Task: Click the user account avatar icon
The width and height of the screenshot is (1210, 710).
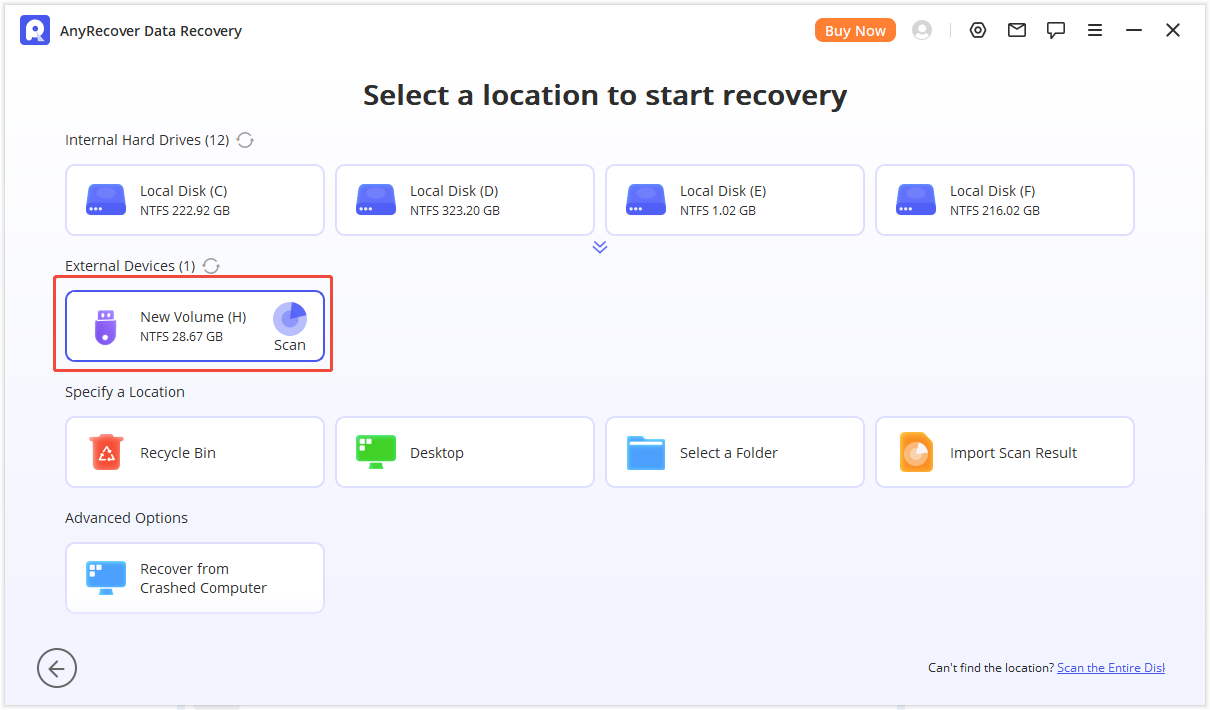Action: 921,30
